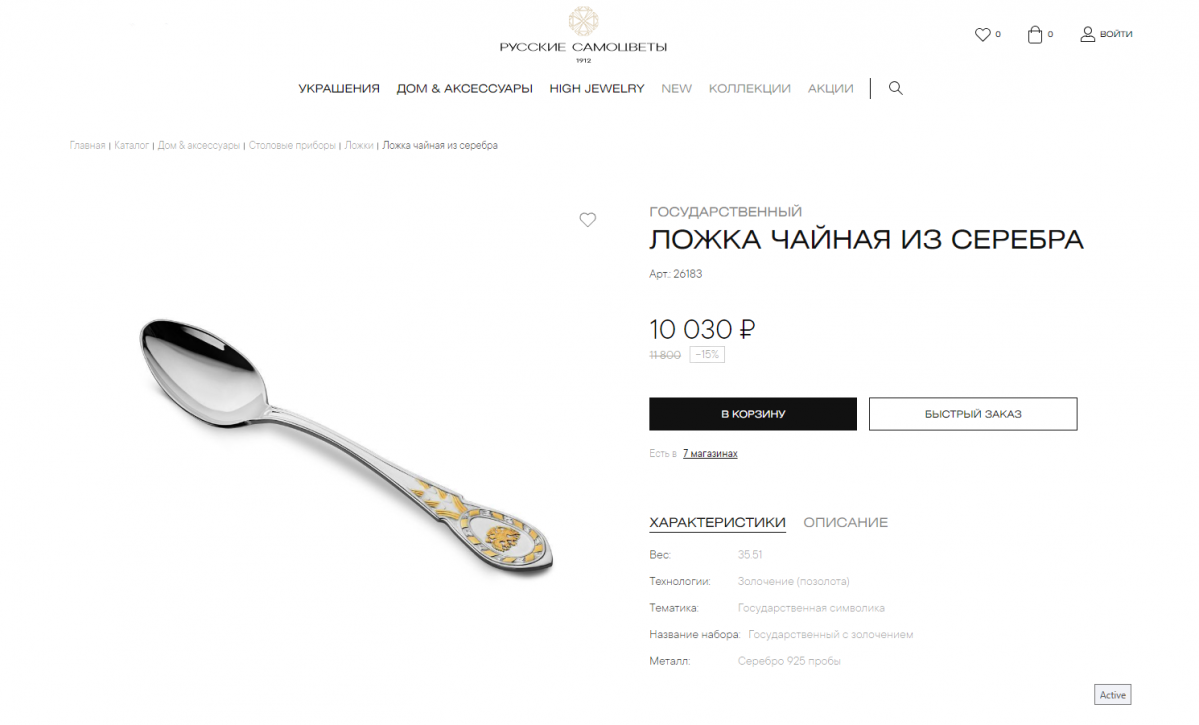Click the user profile login icon
Screen dimensions: 1199x725
tap(1087, 34)
